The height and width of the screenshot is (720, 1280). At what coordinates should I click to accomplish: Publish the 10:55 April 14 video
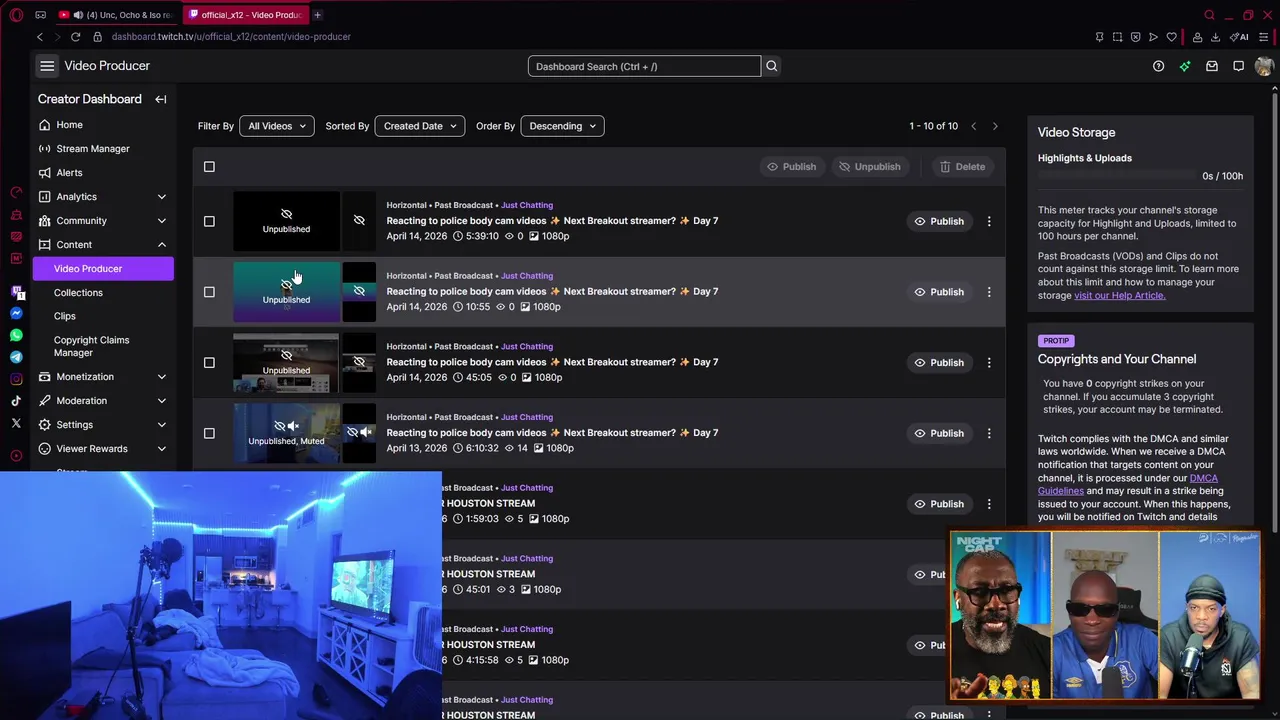click(x=939, y=292)
